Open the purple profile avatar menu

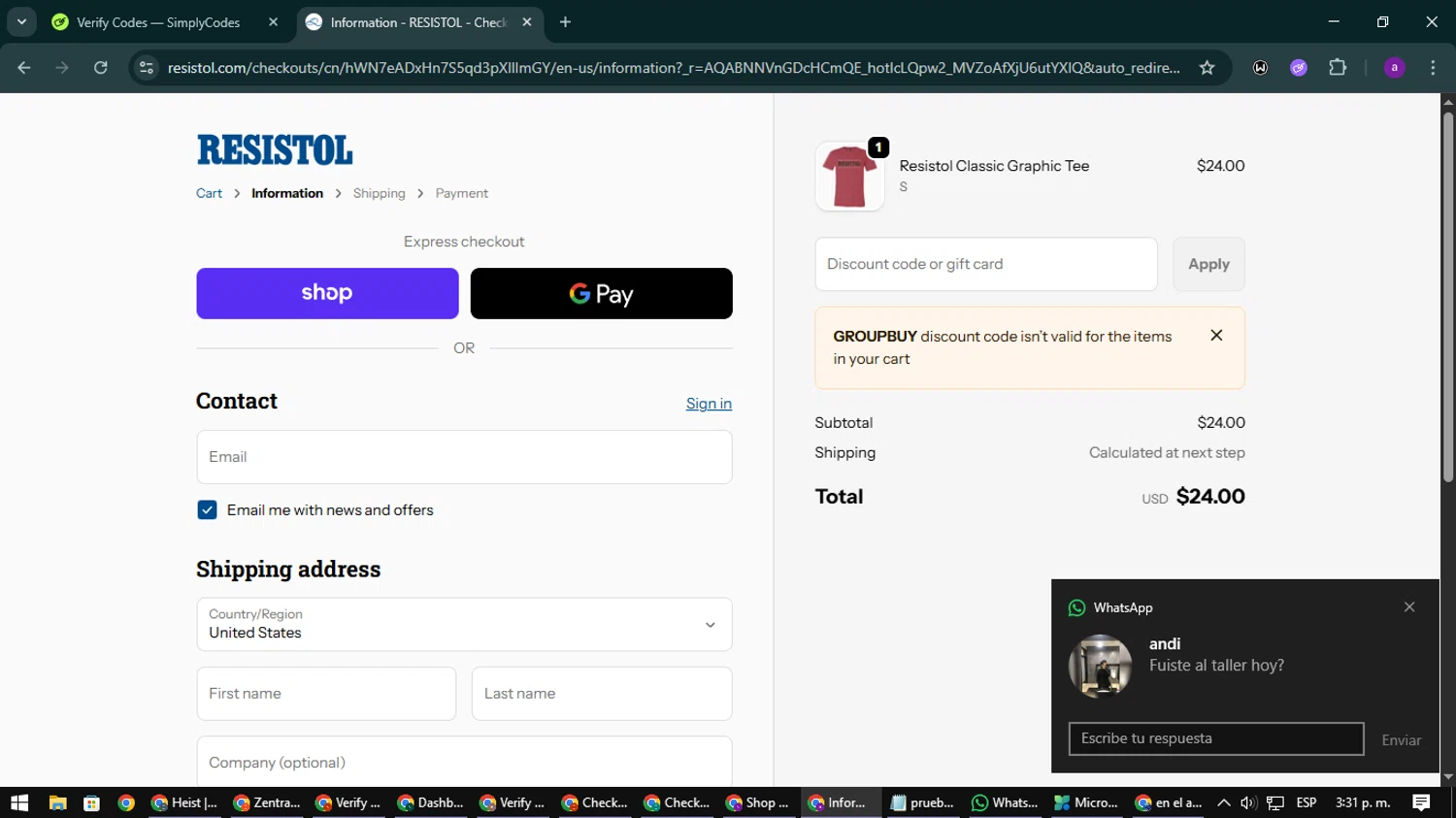coord(1394,68)
